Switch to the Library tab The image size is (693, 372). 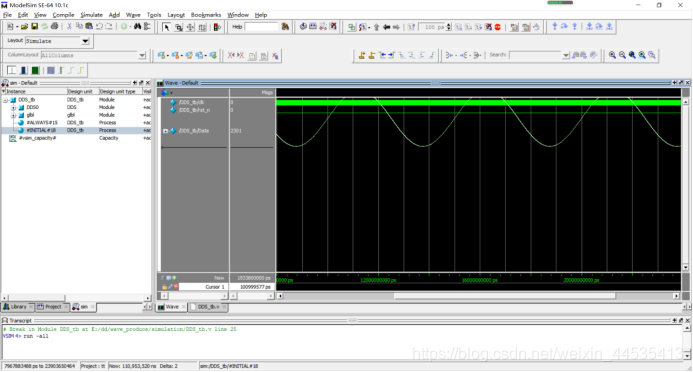[x=18, y=307]
